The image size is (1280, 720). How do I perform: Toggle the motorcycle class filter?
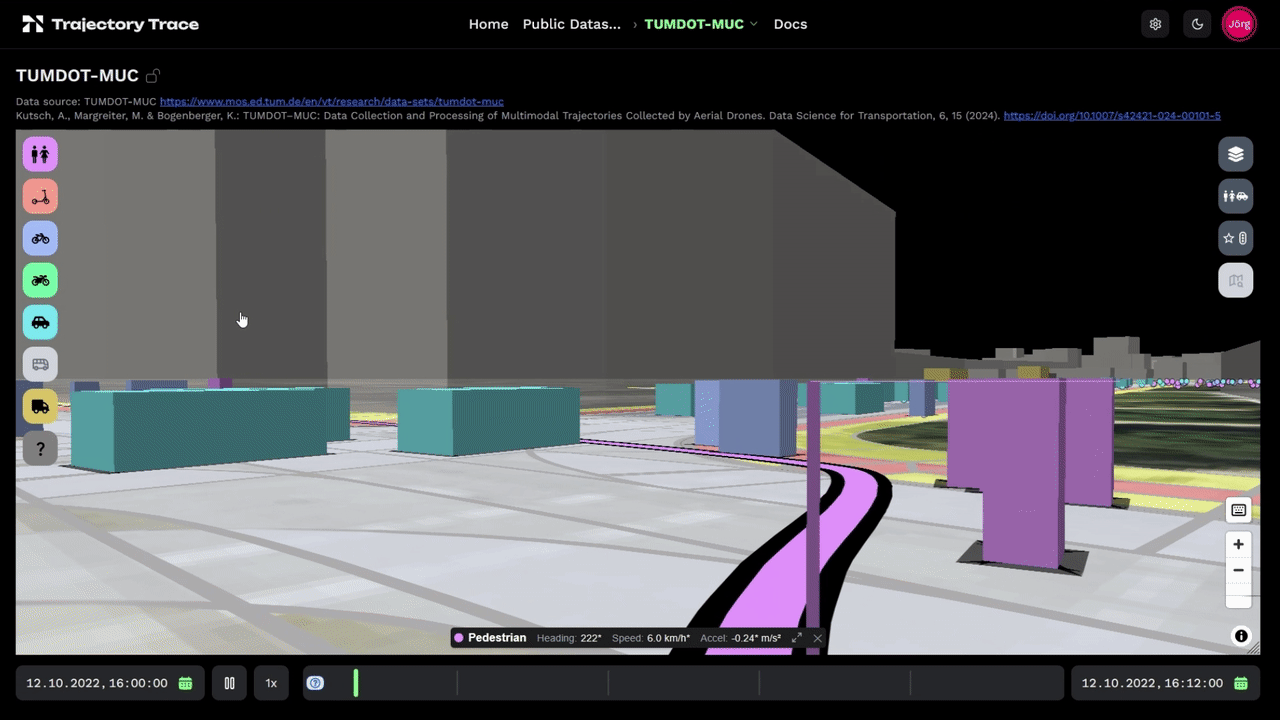pos(40,280)
